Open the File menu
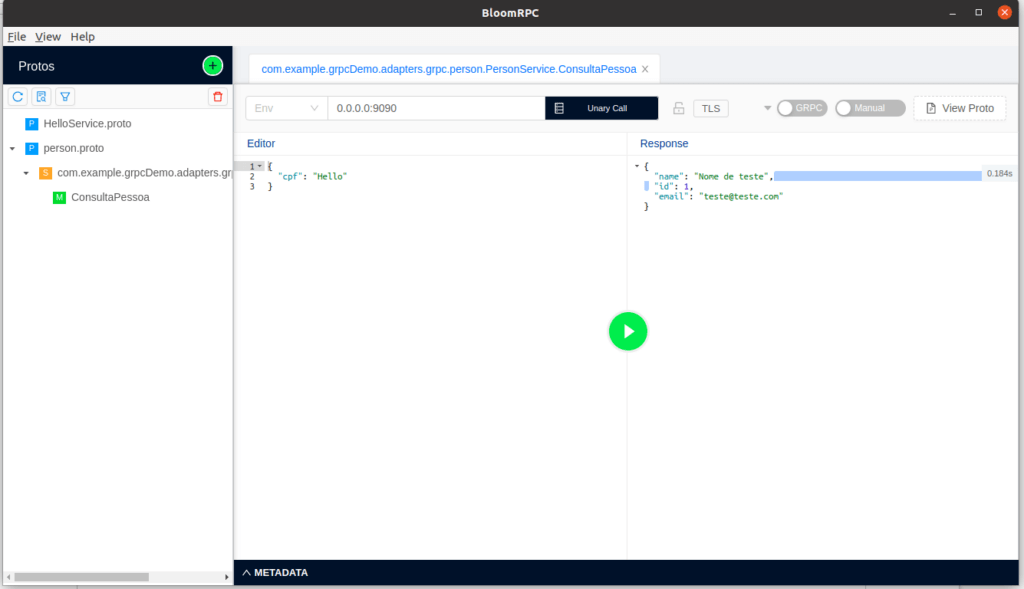The width and height of the screenshot is (1024, 589). coord(16,36)
